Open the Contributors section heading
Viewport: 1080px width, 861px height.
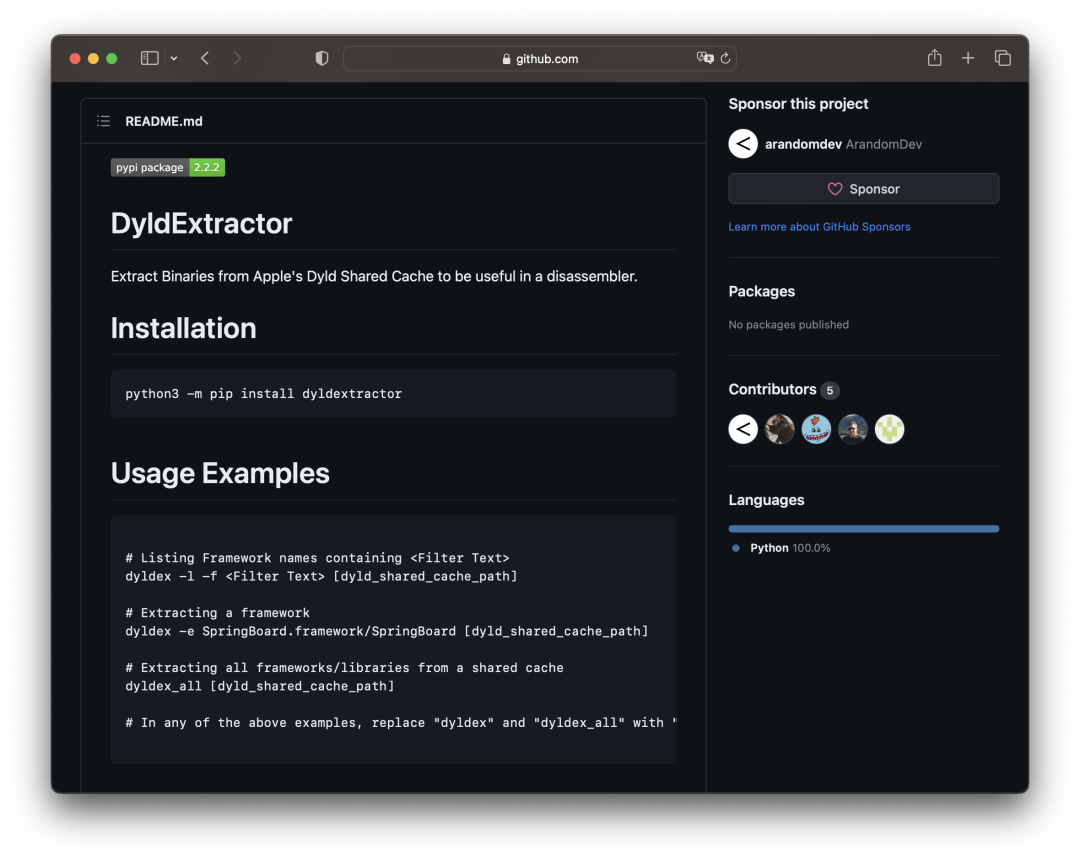tap(772, 389)
